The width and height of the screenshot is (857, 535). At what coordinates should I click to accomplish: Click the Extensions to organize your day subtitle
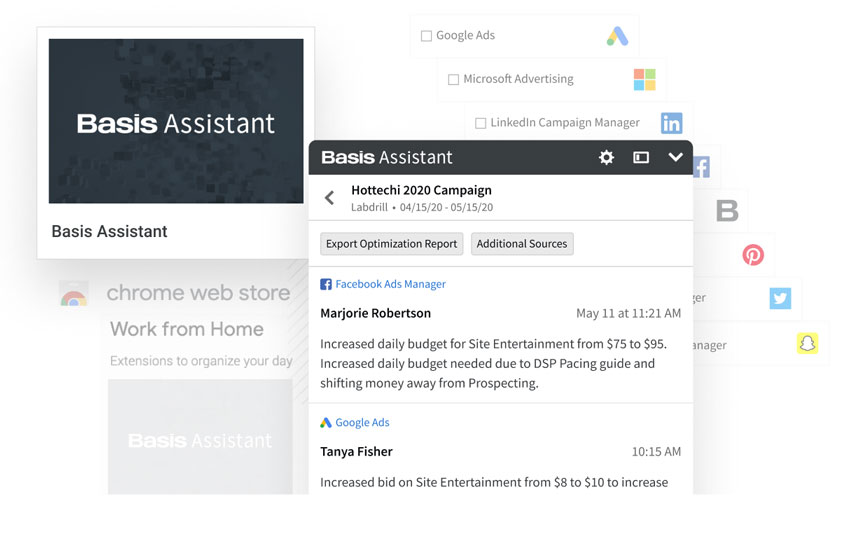(x=201, y=361)
